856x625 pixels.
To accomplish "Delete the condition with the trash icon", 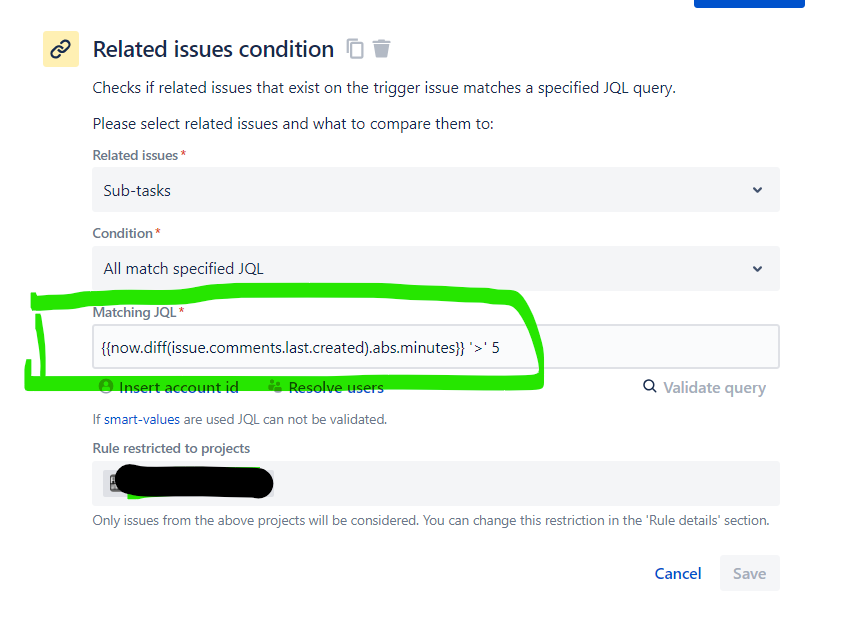I will coord(382,49).
